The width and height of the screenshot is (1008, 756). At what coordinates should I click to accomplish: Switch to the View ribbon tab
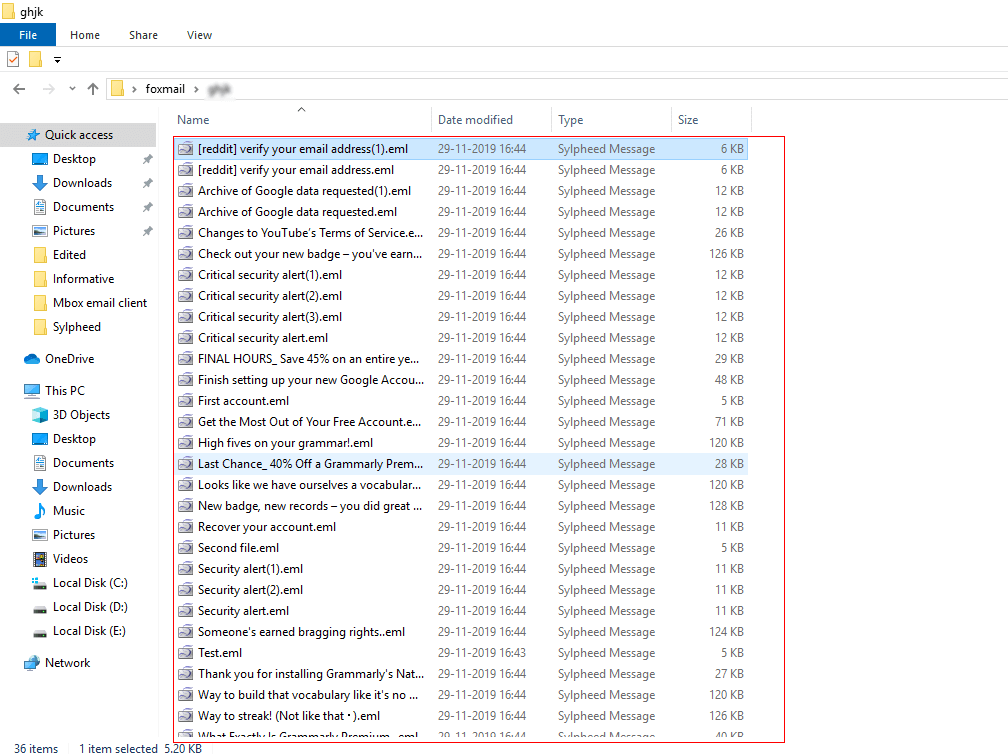[199, 35]
